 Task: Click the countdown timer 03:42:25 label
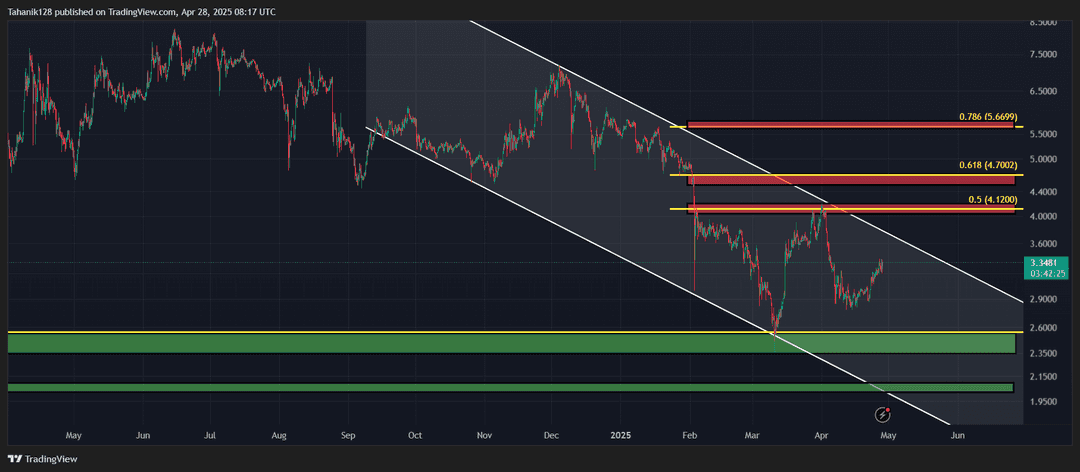(x=1045, y=274)
